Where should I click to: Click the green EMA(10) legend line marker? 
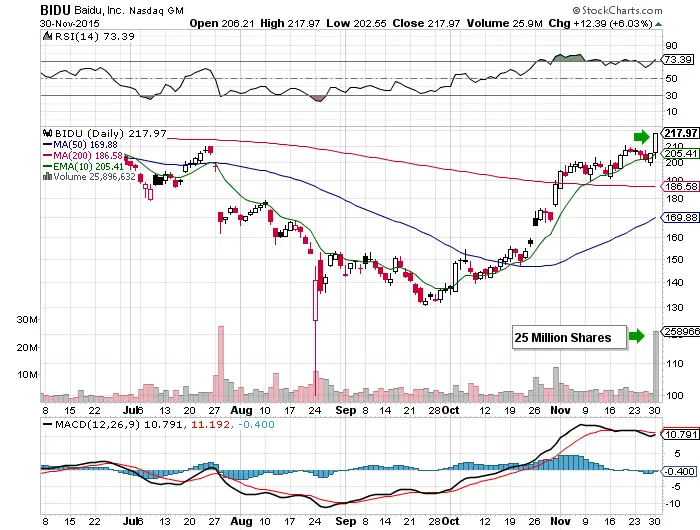click(x=47, y=167)
